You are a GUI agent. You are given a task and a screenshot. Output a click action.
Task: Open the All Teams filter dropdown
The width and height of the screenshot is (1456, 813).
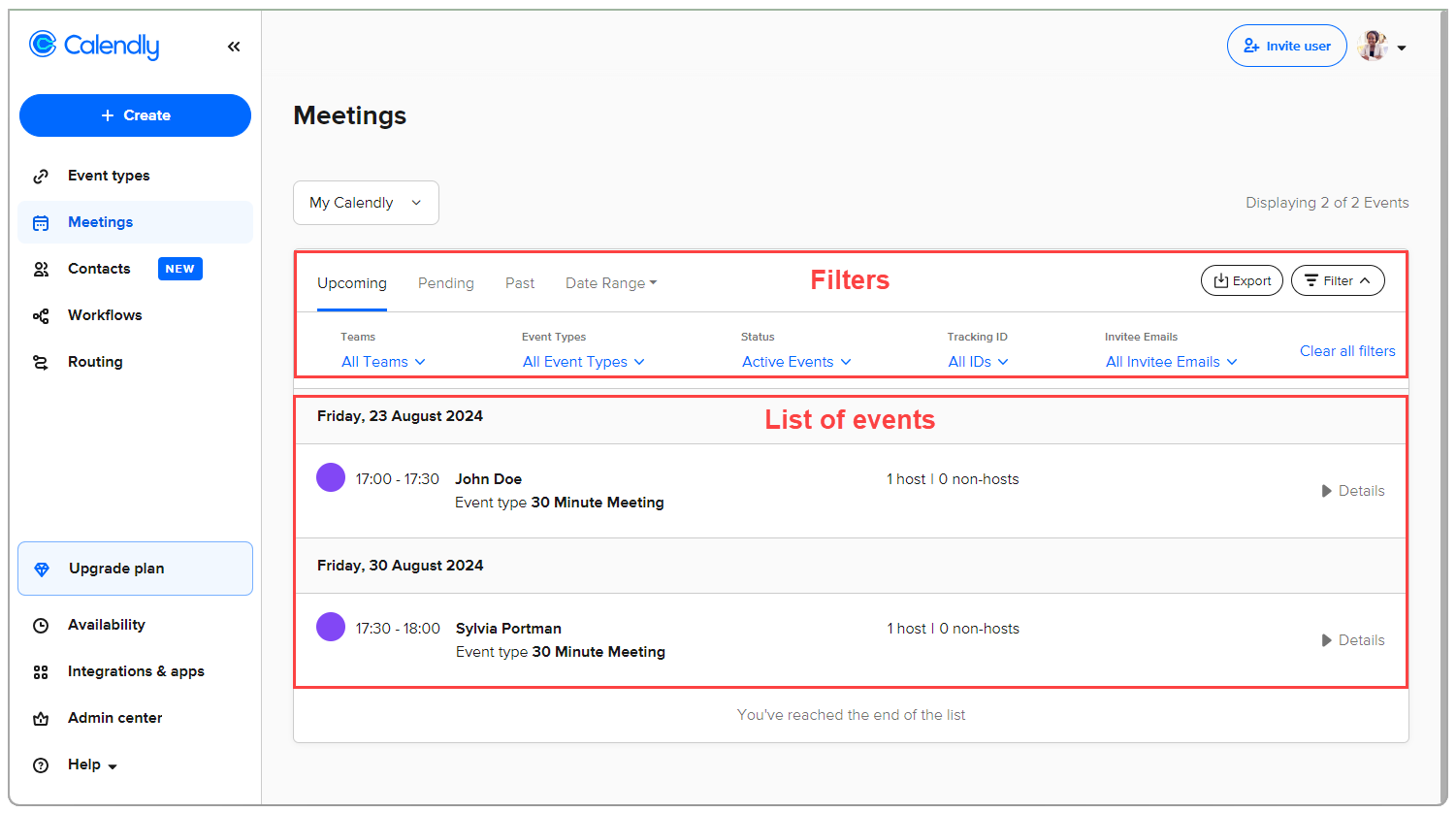pos(383,362)
